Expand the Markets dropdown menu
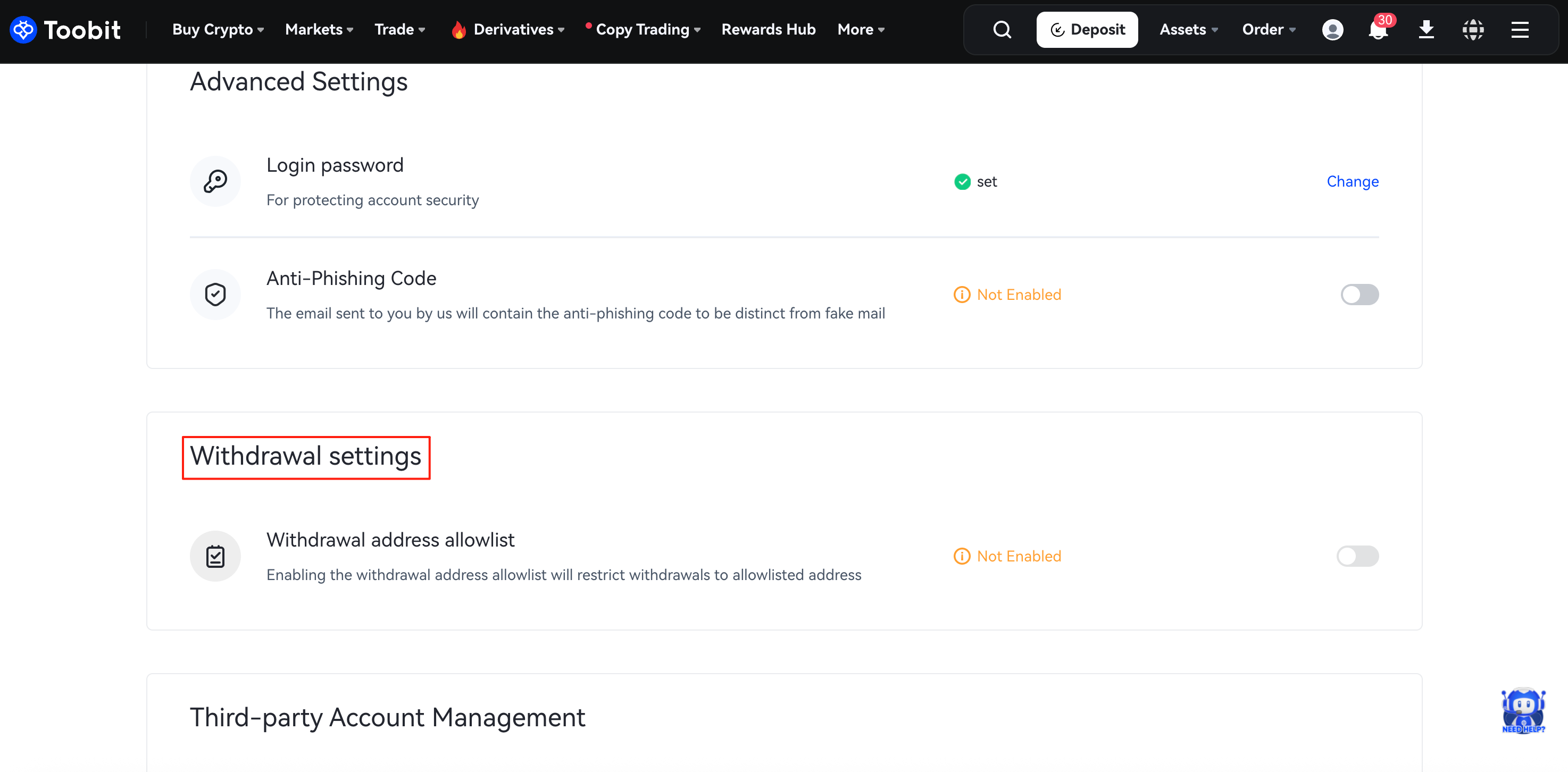The image size is (1568, 772). [x=319, y=29]
